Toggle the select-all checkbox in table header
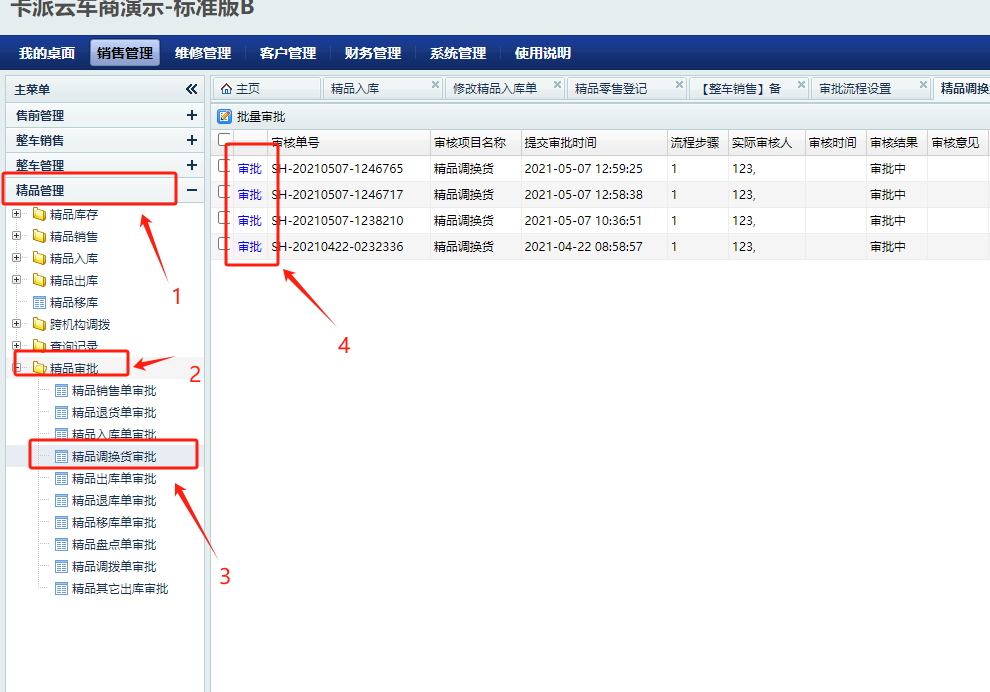Image resolution: width=990 pixels, height=692 pixels. (224, 141)
